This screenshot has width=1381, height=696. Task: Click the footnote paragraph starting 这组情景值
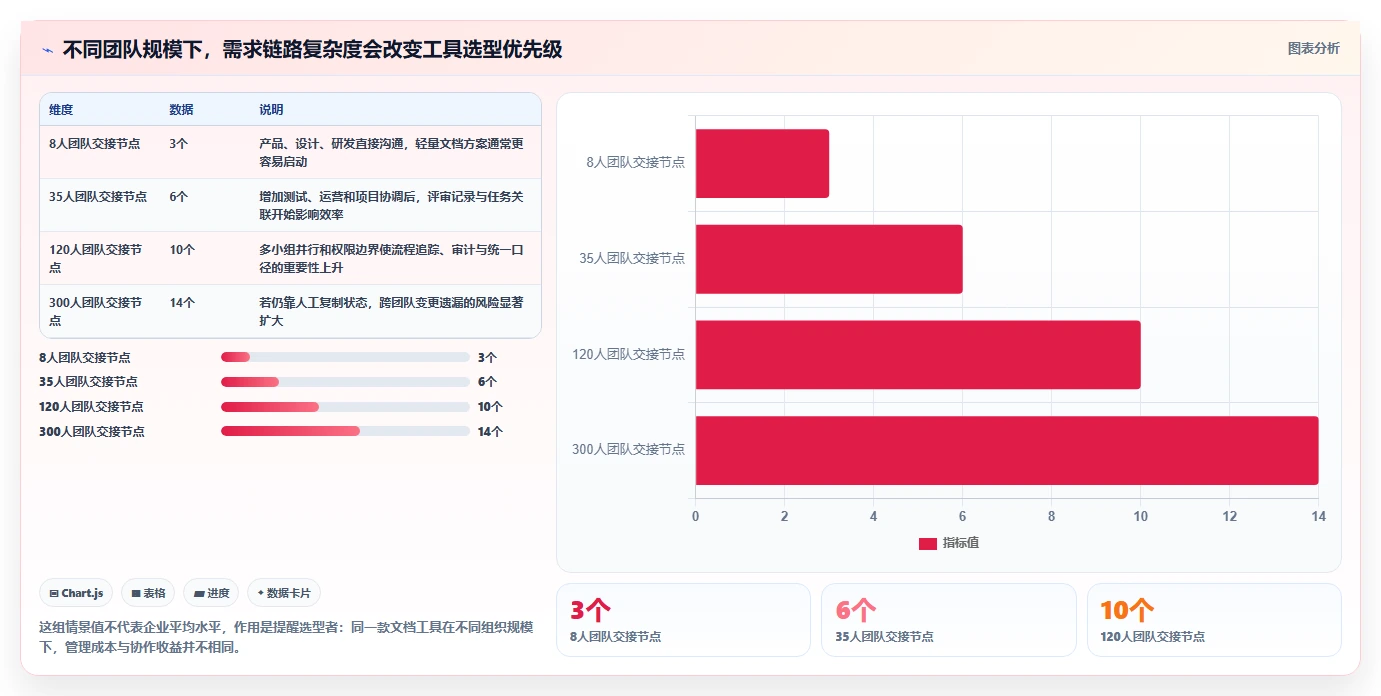tap(286, 637)
